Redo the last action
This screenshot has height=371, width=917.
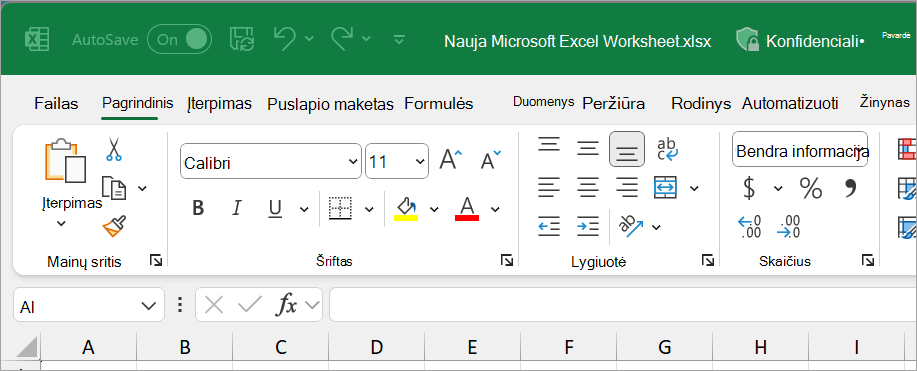pos(343,39)
